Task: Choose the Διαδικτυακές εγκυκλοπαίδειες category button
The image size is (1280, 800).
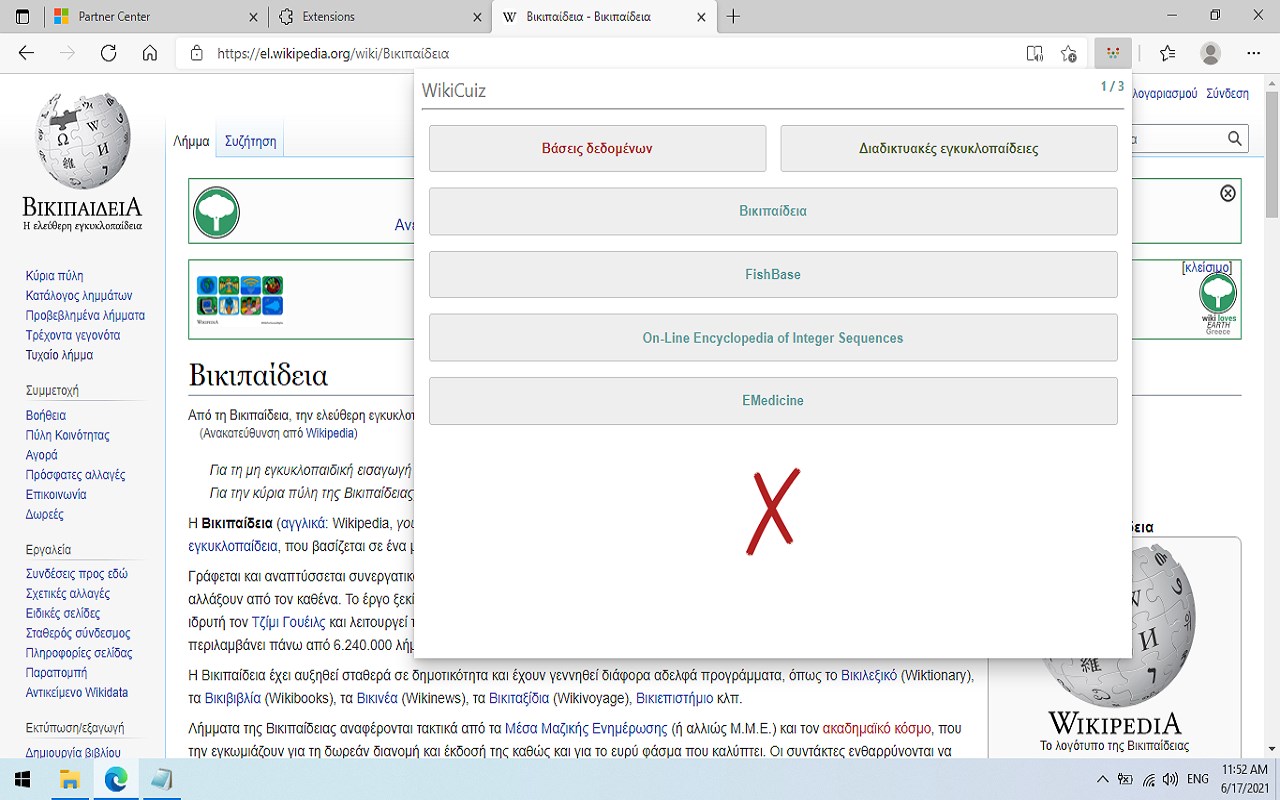Action: click(x=949, y=148)
